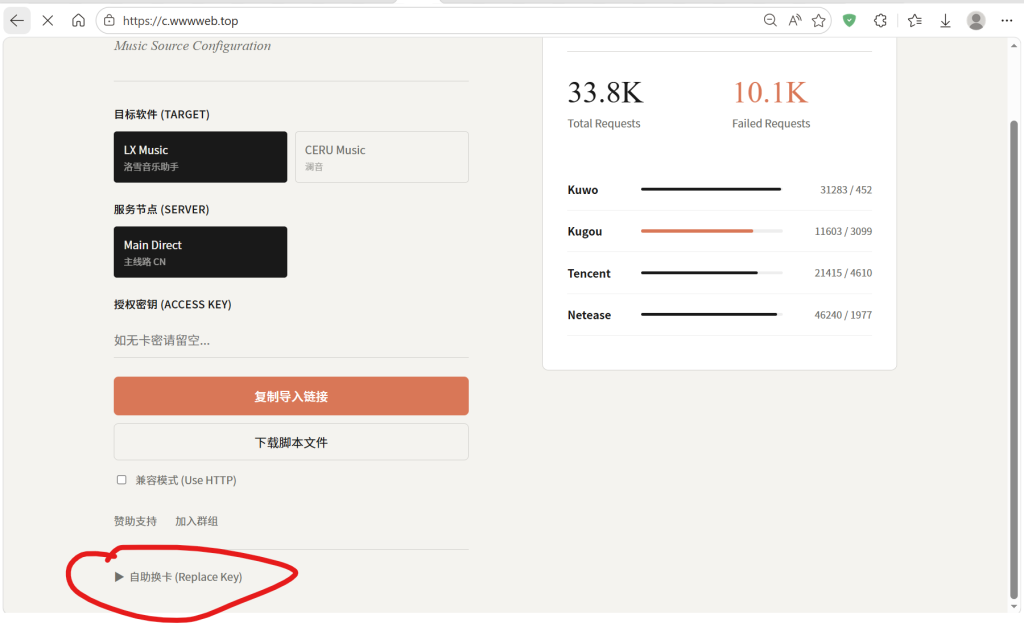
Task: Open browser Settings and more menu
Action: point(1006,21)
